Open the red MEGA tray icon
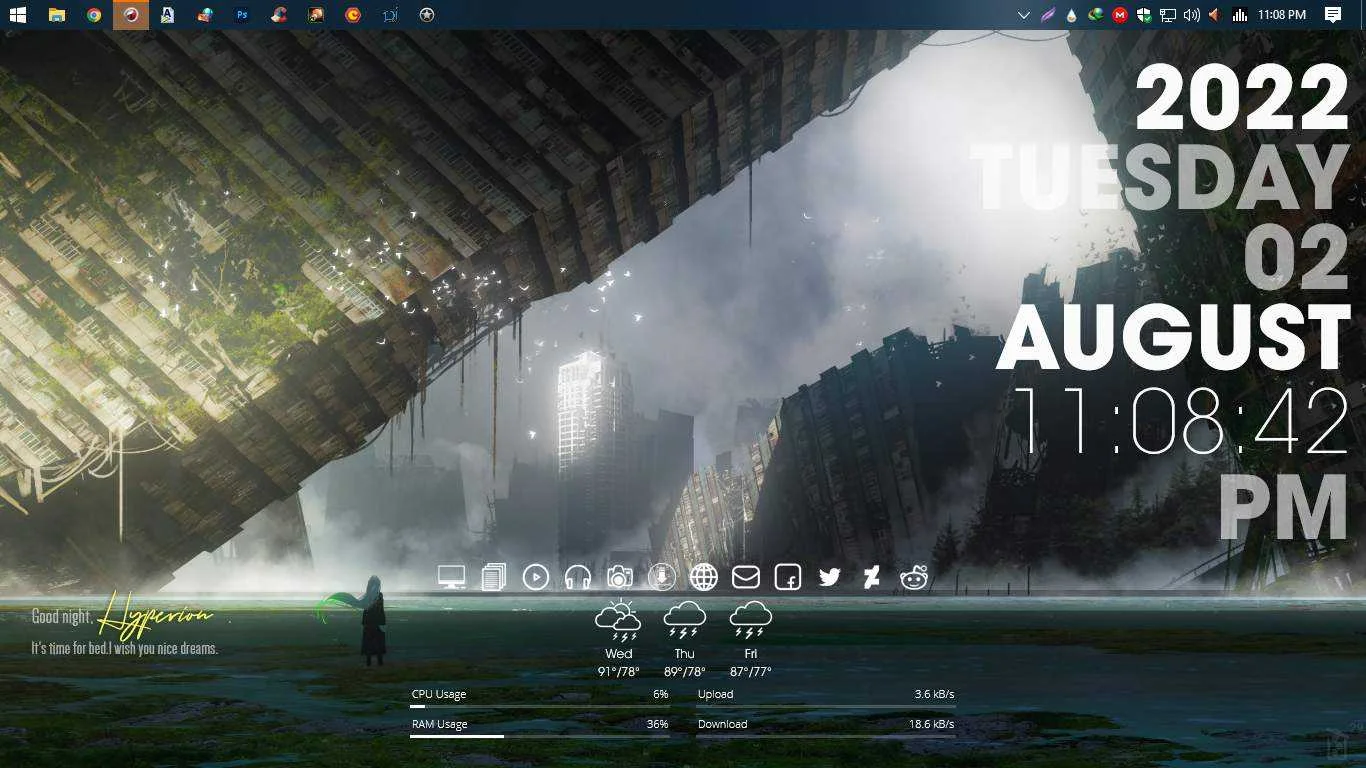 pyautogui.click(x=1120, y=15)
